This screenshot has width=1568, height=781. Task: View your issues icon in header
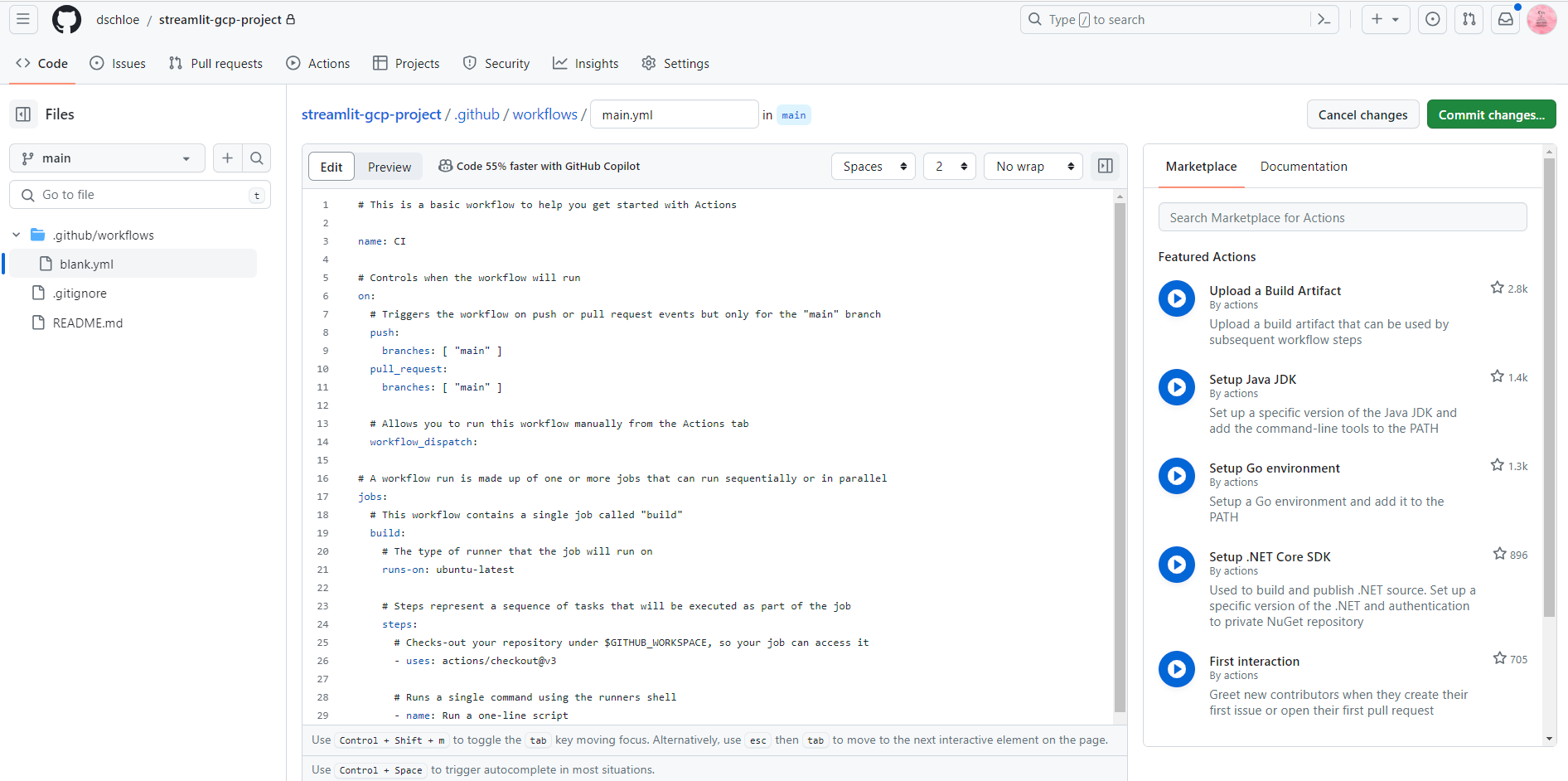pos(1433,19)
